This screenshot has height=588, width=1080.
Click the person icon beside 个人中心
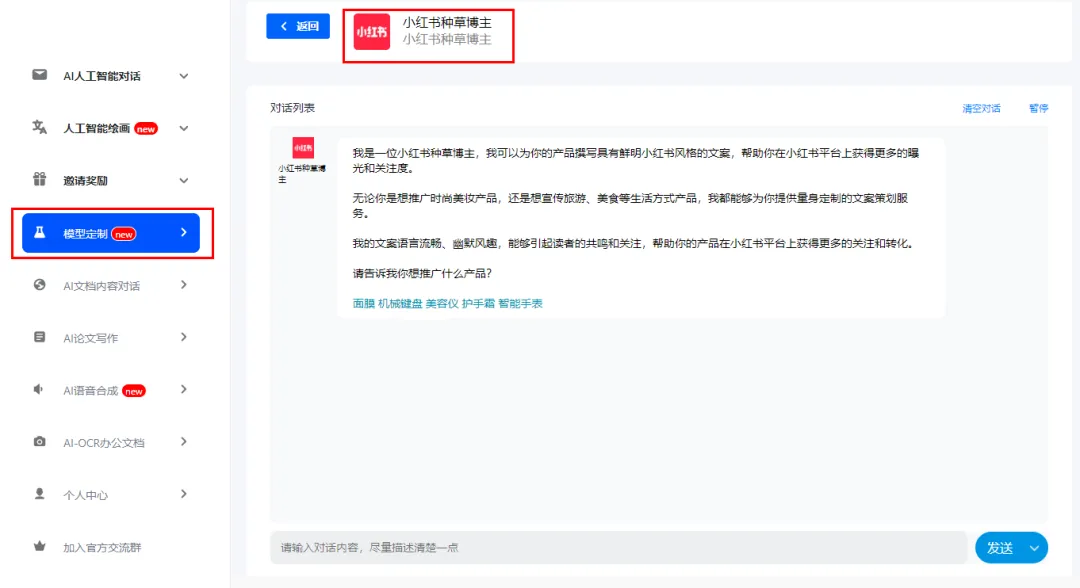point(40,494)
